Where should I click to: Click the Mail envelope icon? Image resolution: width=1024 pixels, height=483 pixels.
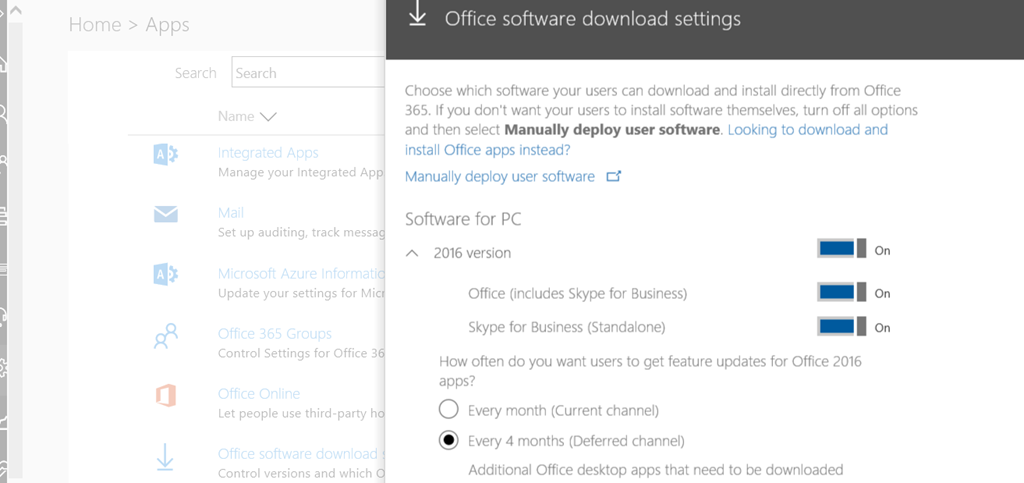pos(166,214)
